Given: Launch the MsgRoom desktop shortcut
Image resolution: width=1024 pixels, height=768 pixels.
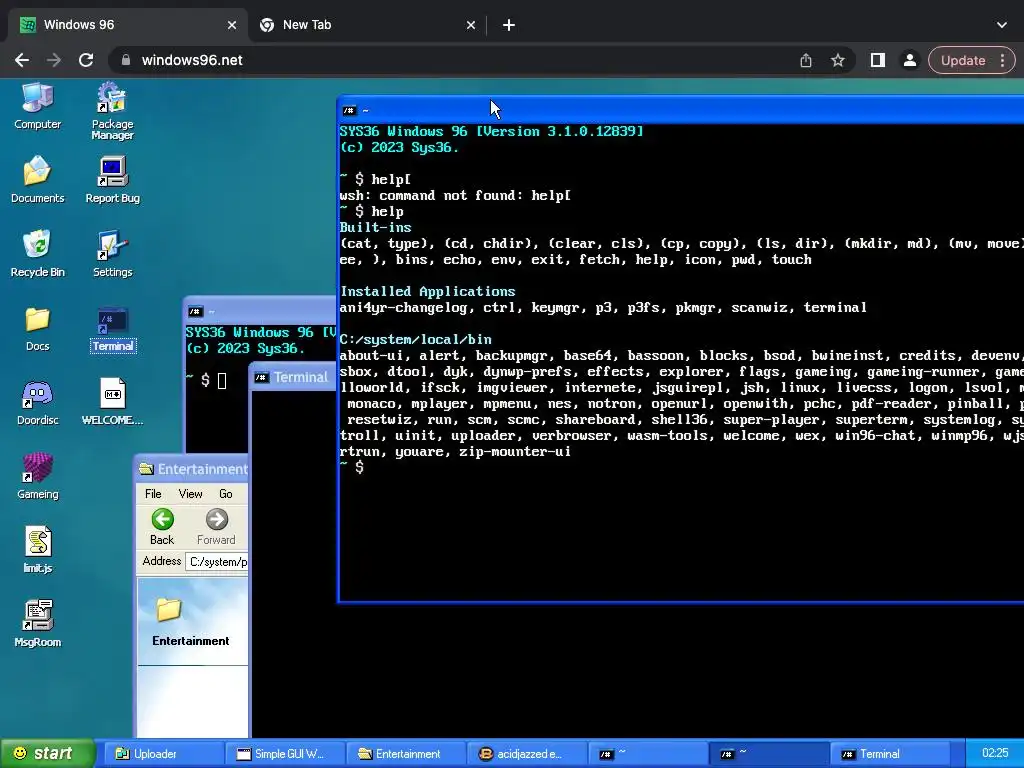Looking at the screenshot, I should (37, 624).
